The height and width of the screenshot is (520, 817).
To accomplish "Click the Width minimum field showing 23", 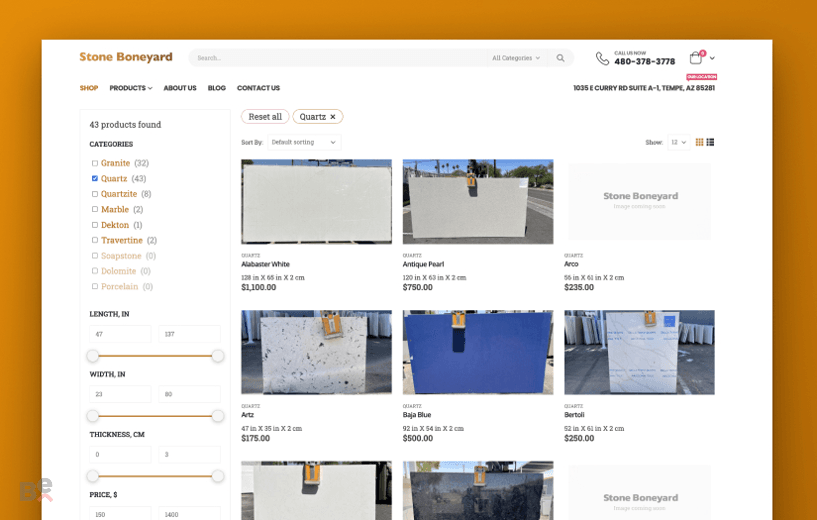I will pyautogui.click(x=120, y=394).
